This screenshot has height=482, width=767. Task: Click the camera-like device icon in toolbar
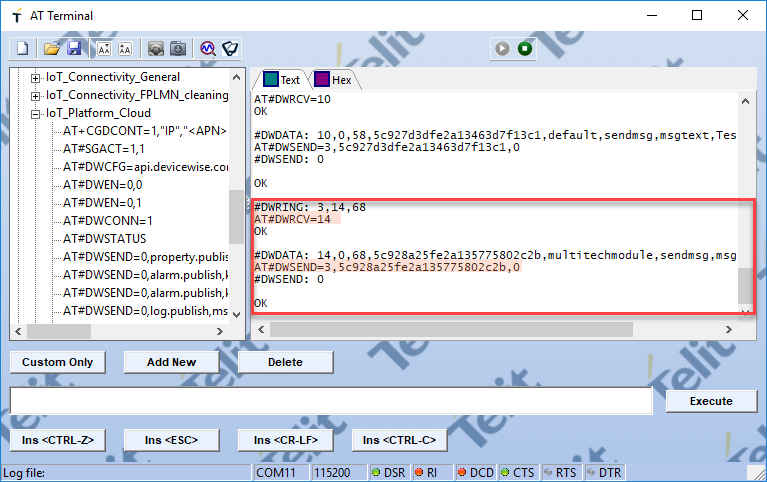[x=155, y=48]
